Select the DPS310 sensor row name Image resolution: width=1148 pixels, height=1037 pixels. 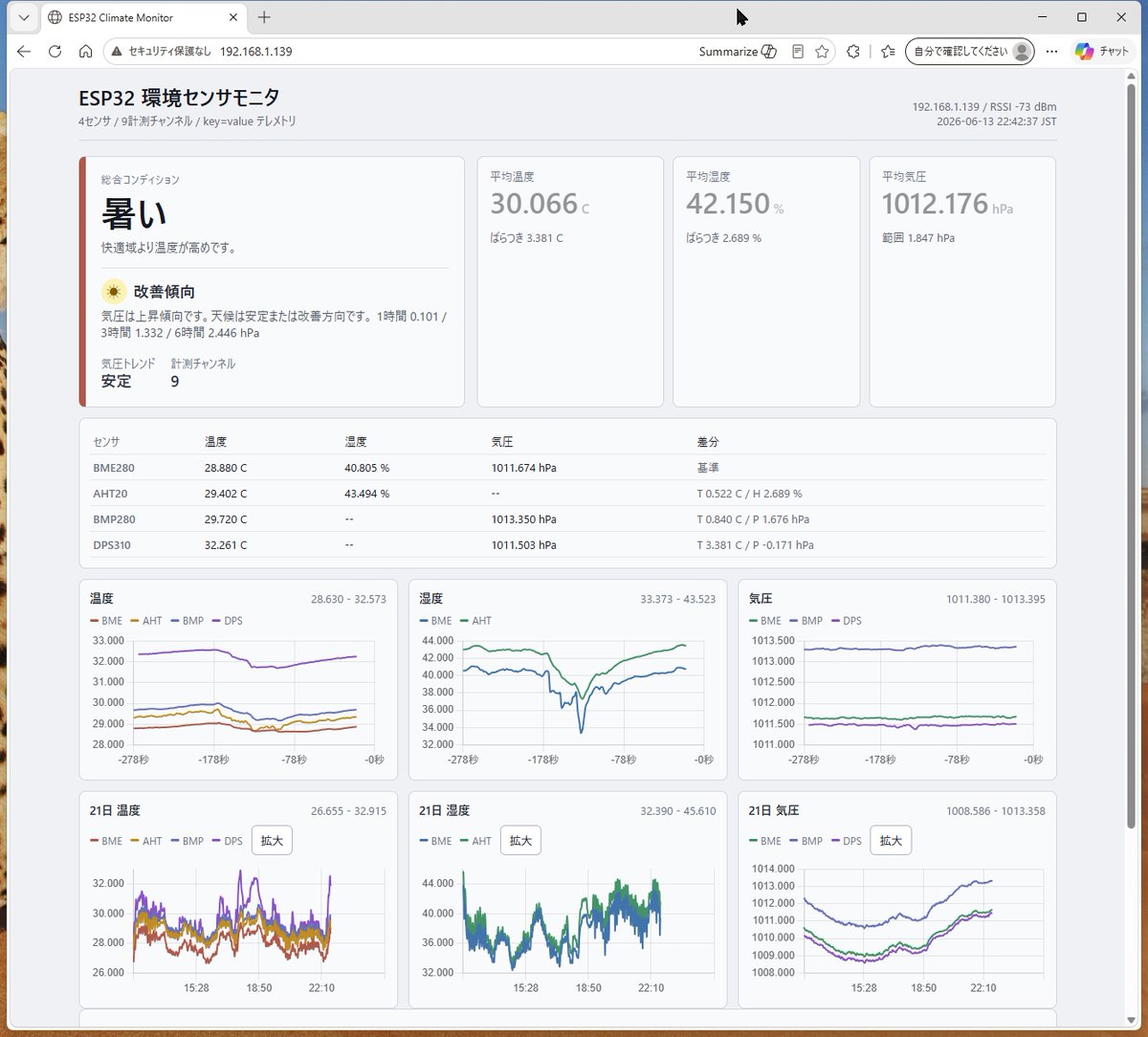pyautogui.click(x=112, y=545)
